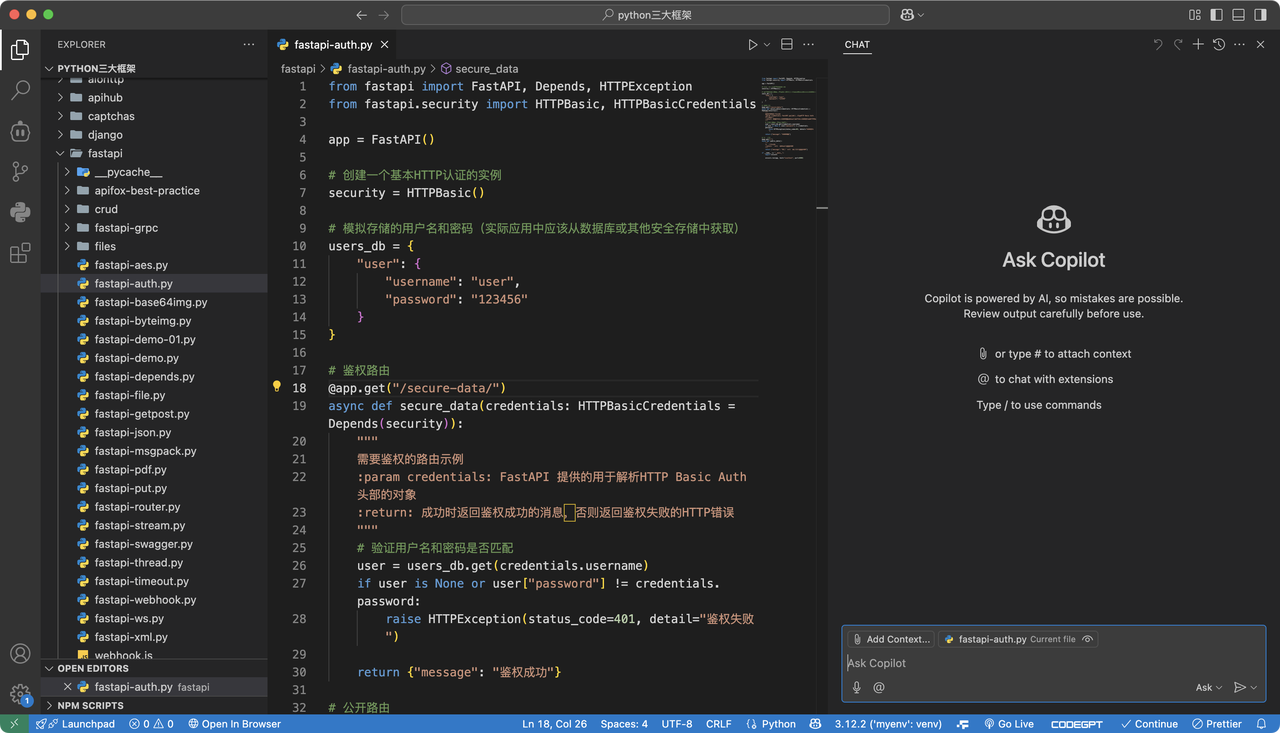Expand the __pycache__ folder
Screen dimensions: 1280x733
pos(154,172)
